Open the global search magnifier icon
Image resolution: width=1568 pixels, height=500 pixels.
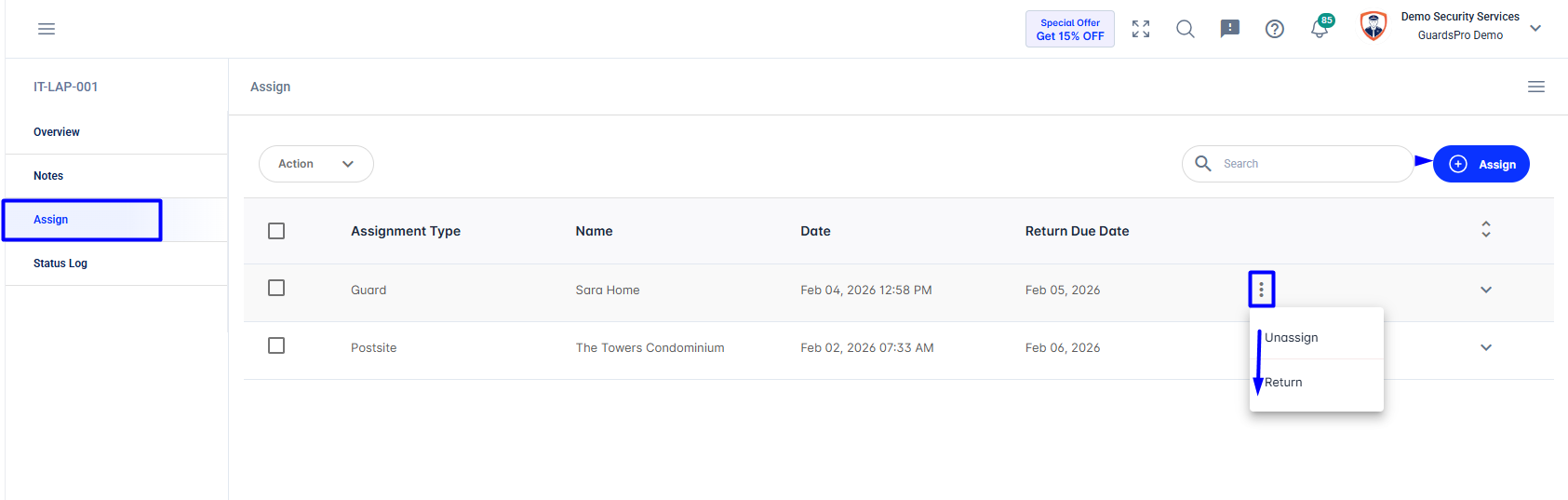click(1186, 29)
